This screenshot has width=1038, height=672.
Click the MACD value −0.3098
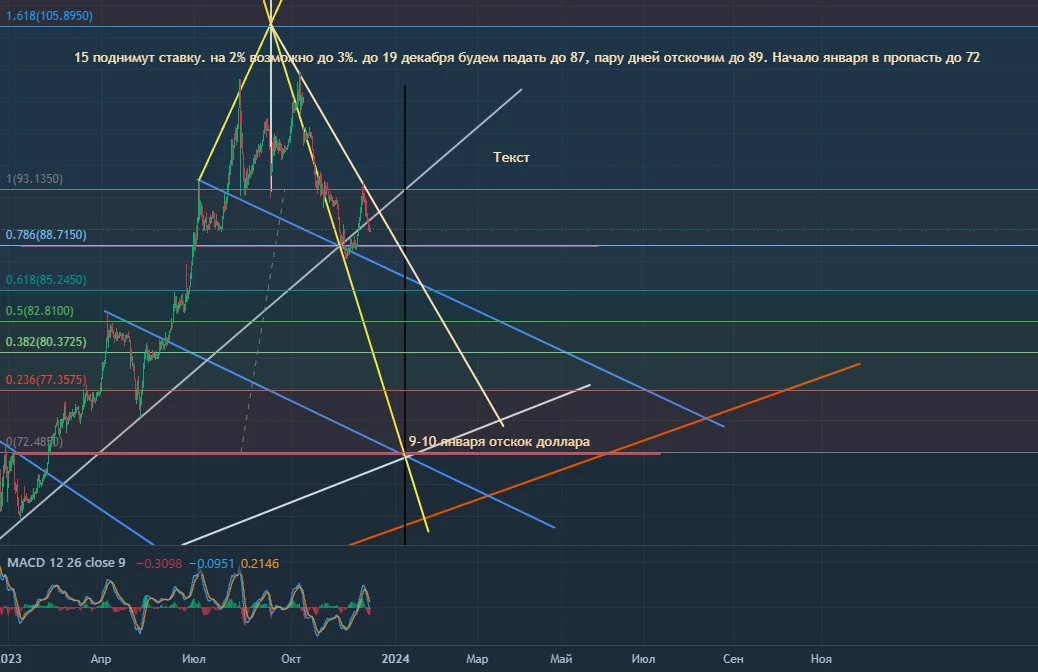tap(159, 563)
